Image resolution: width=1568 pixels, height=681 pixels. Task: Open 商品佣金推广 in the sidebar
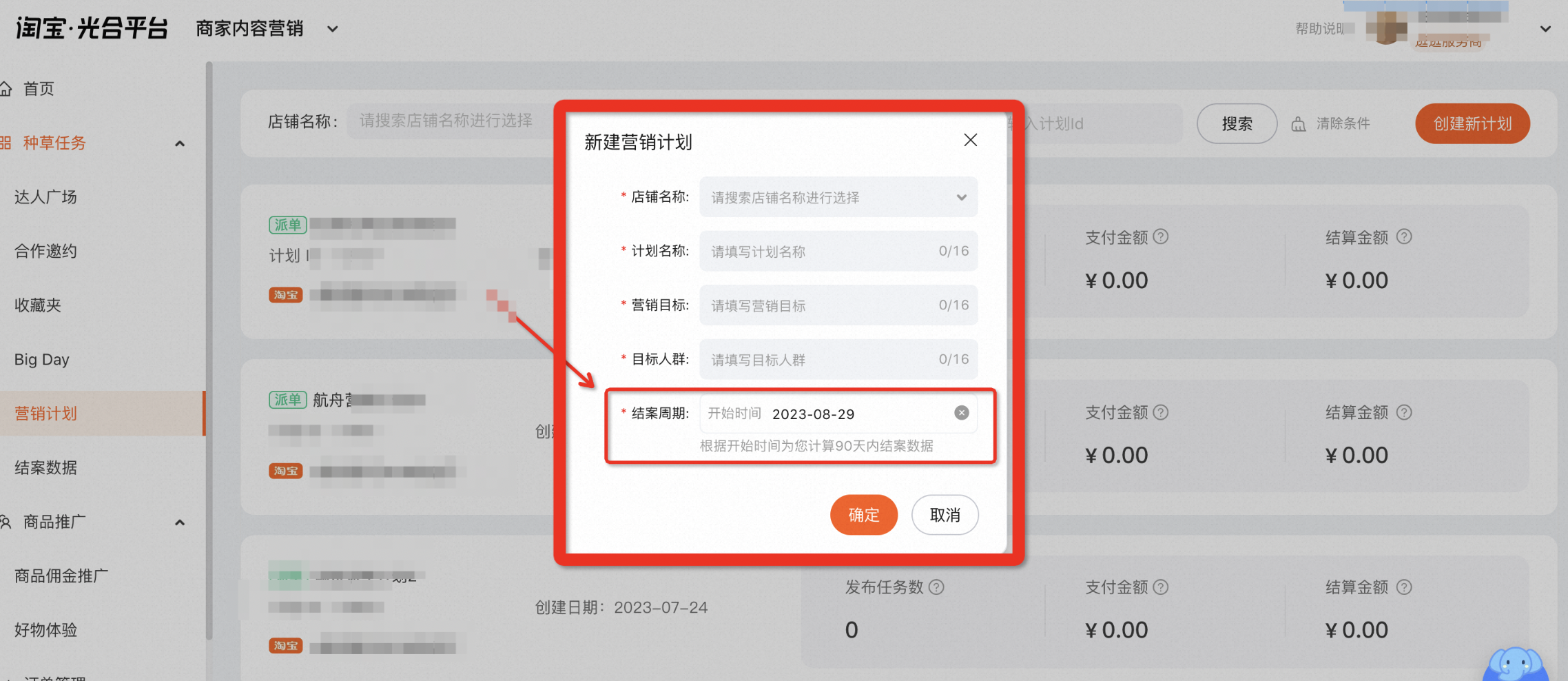pos(61,576)
